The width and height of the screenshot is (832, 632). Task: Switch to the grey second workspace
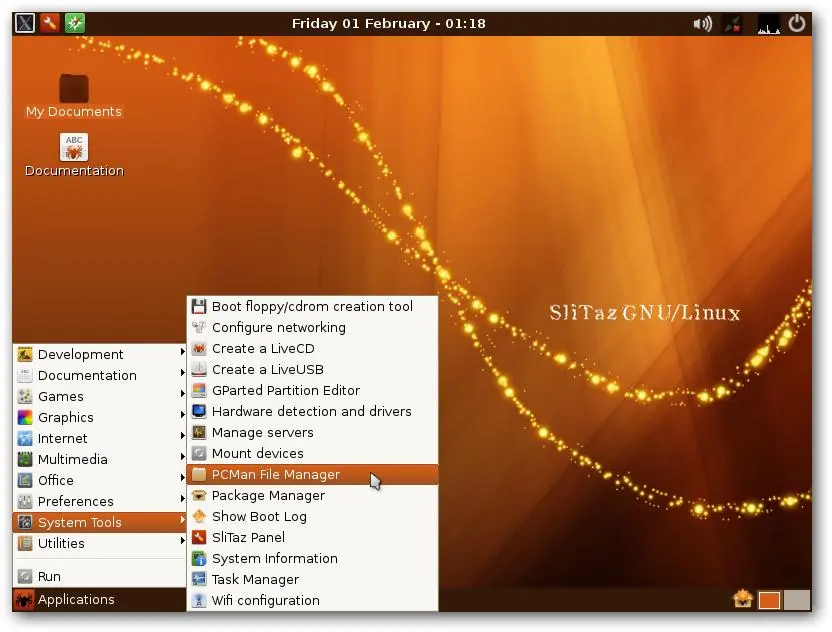click(x=796, y=601)
